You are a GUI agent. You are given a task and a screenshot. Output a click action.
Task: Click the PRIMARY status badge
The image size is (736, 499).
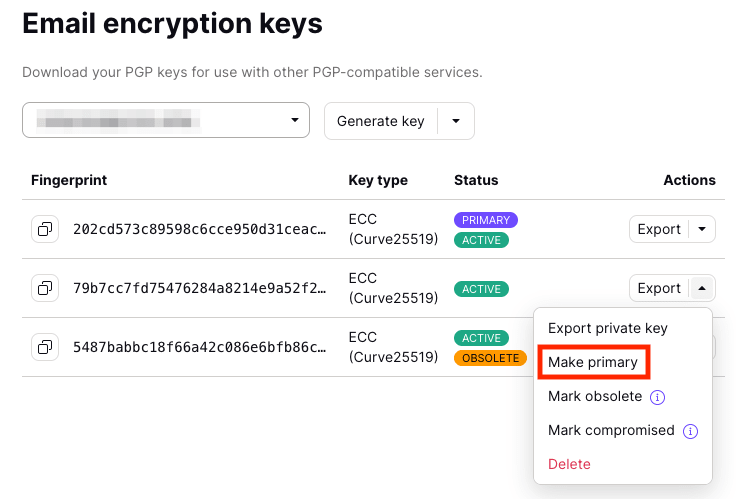click(486, 220)
